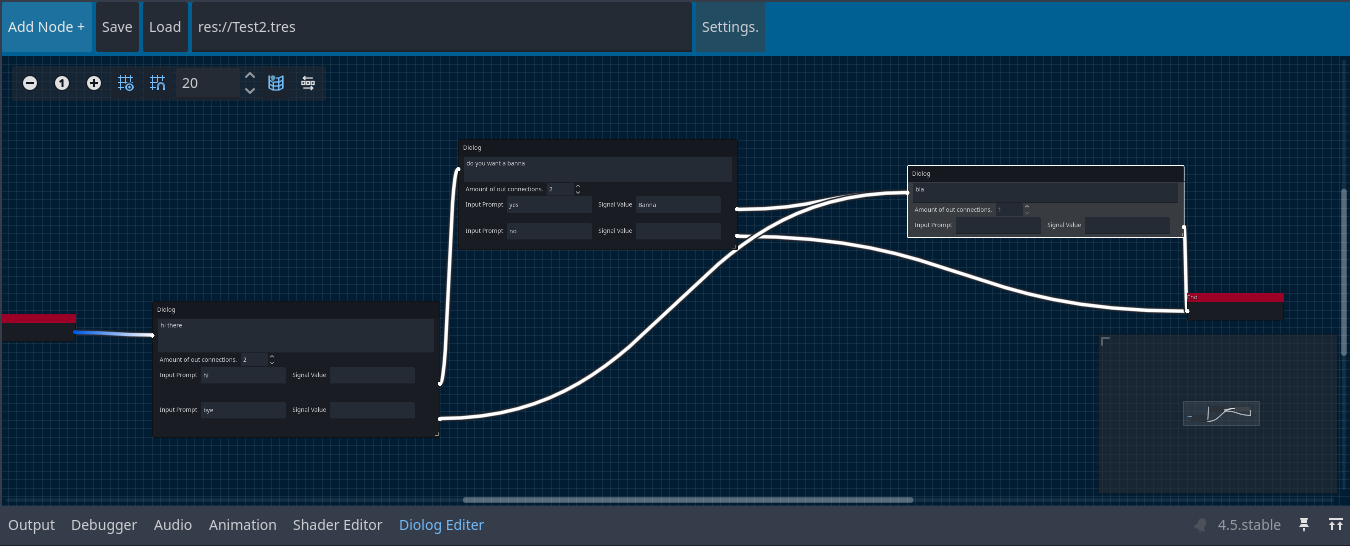Open the Add Node + menu
The height and width of the screenshot is (546, 1350).
(x=46, y=27)
